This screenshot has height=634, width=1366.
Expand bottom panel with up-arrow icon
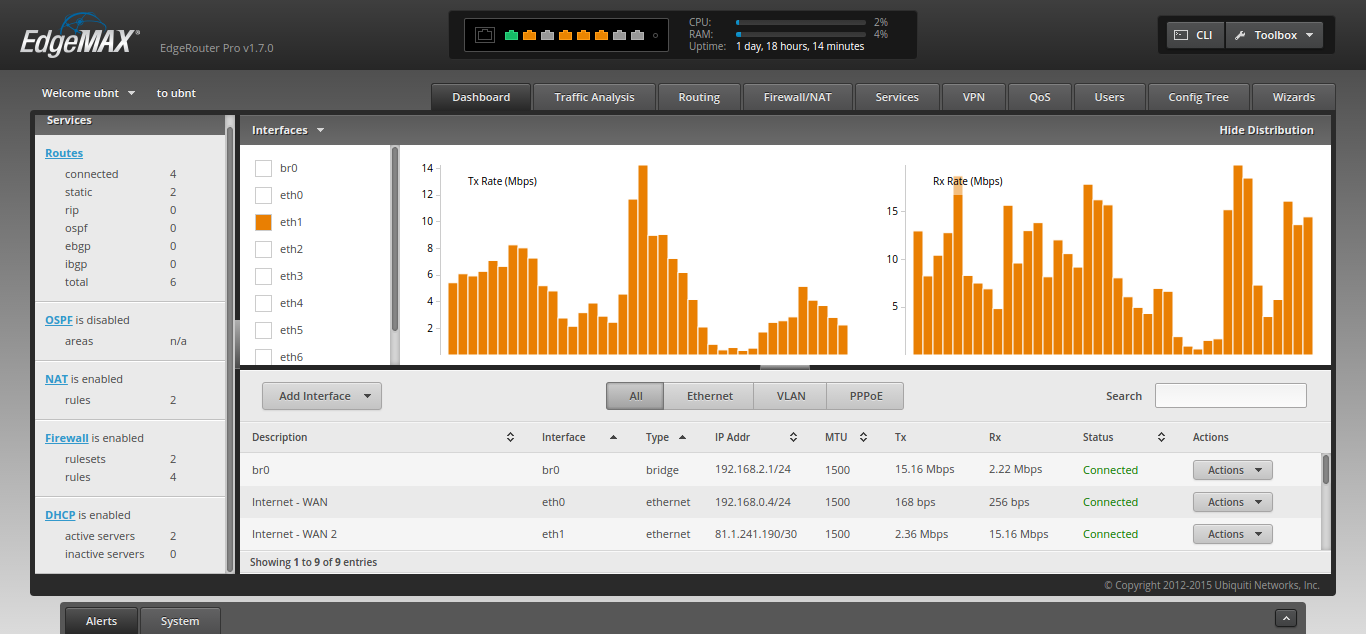(x=1287, y=618)
